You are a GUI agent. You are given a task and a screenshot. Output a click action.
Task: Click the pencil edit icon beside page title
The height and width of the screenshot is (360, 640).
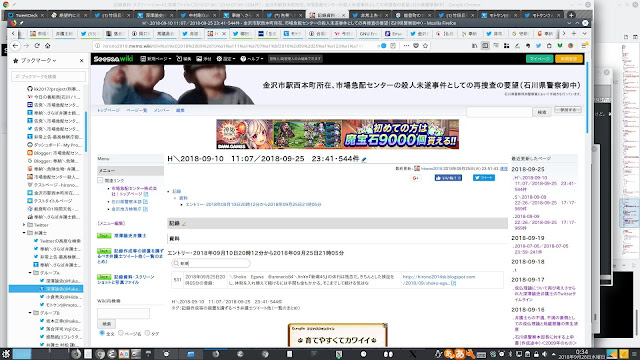tap(364, 159)
